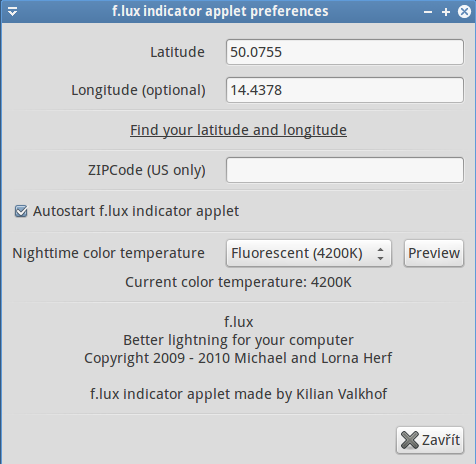
Task: Click the X icon inside Zavřít button
Action: tap(410, 440)
